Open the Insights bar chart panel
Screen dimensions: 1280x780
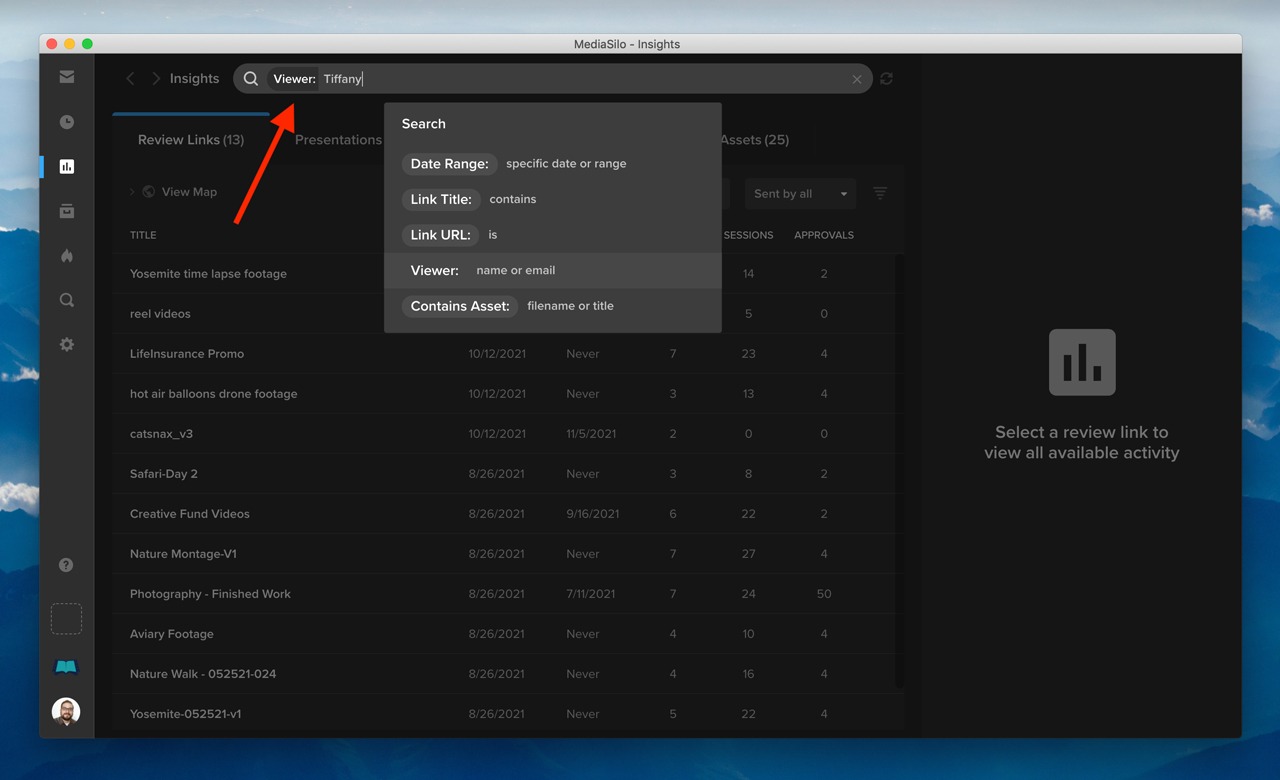tap(66, 166)
